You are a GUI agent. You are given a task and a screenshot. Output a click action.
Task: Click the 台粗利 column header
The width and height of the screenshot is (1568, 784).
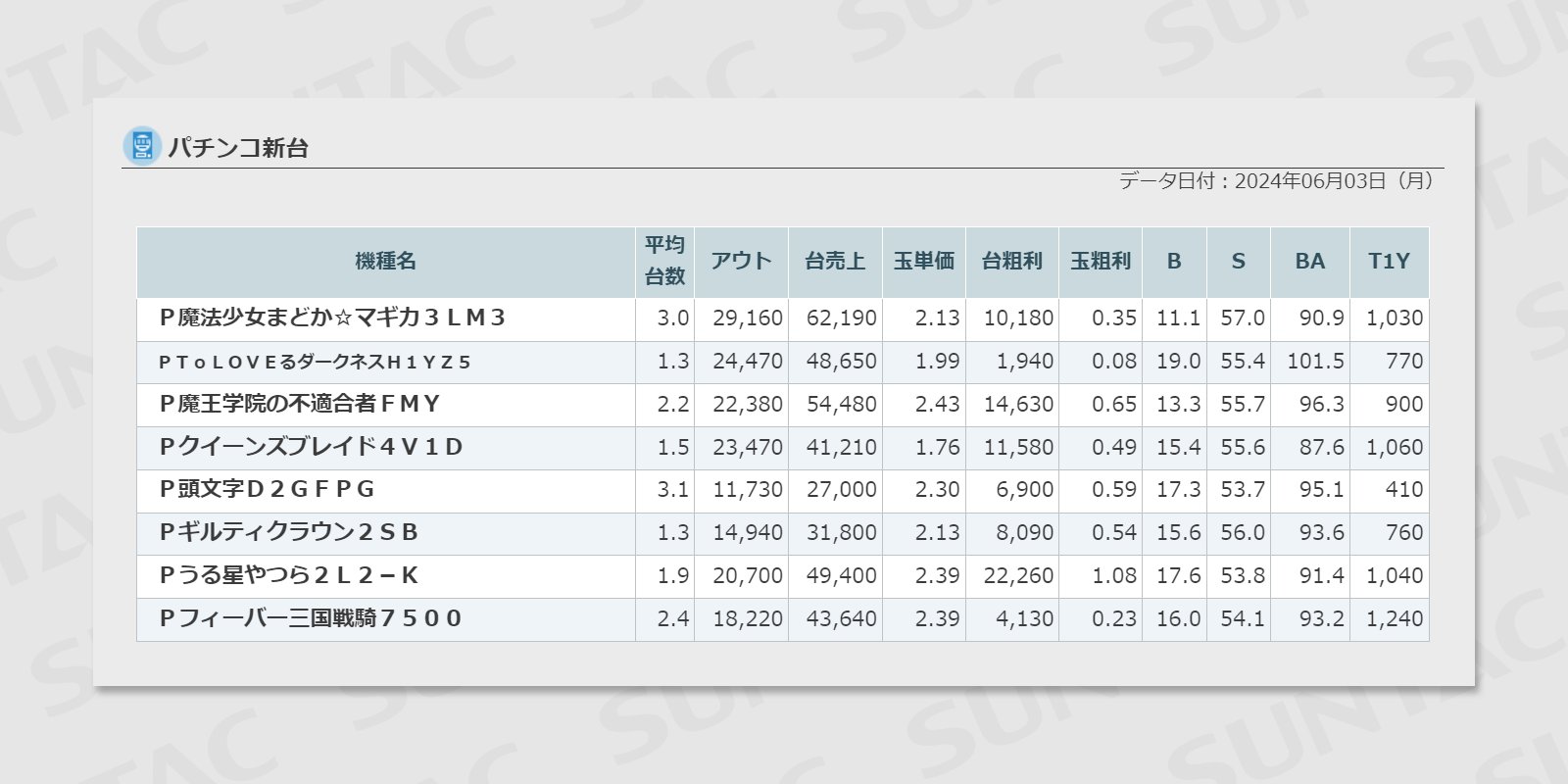point(1012,262)
